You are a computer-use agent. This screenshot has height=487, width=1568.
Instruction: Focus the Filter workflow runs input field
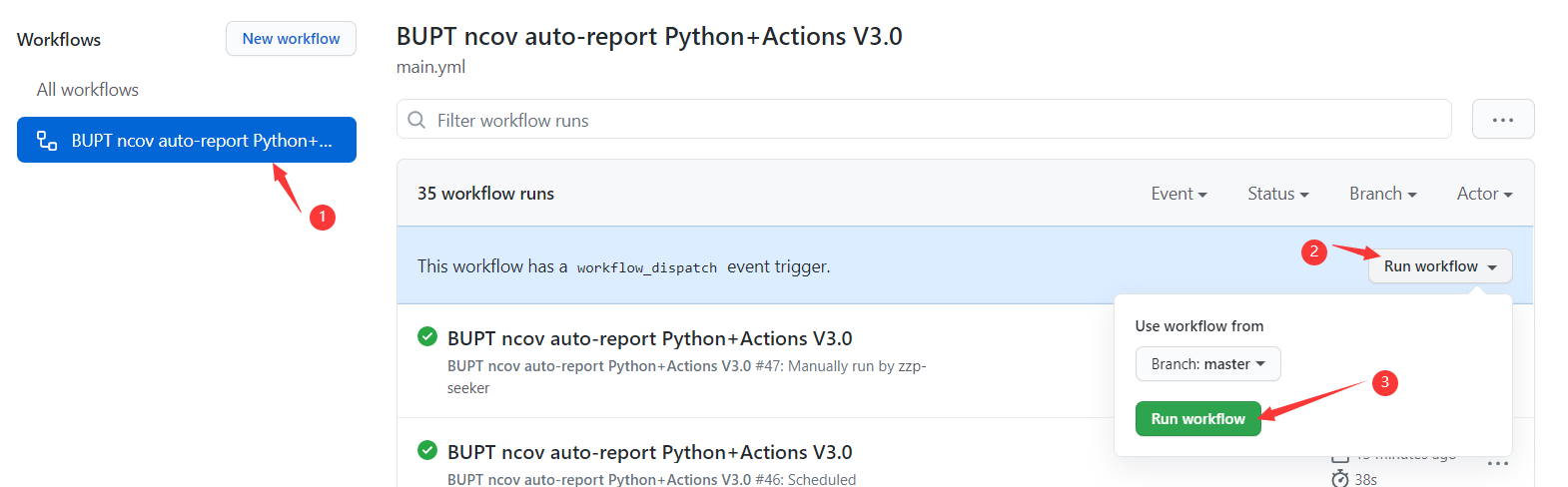coord(929,120)
